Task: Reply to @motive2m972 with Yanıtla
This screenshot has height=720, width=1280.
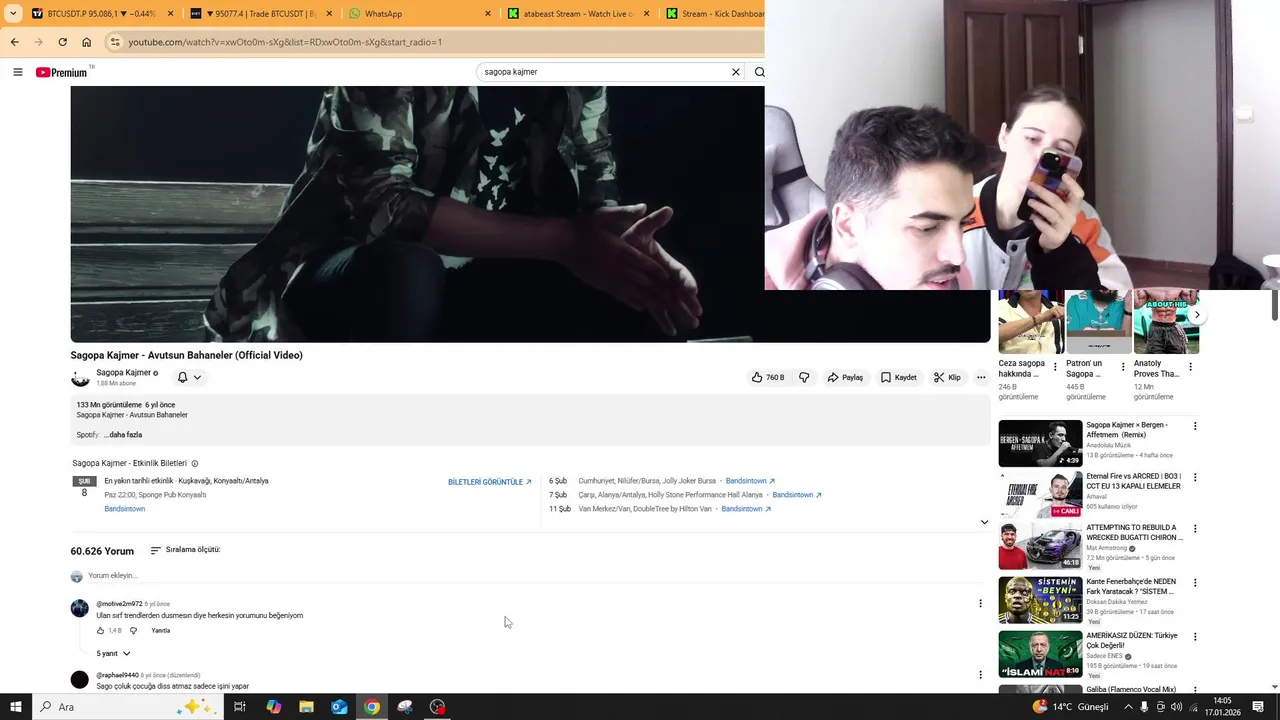Action: click(161, 631)
